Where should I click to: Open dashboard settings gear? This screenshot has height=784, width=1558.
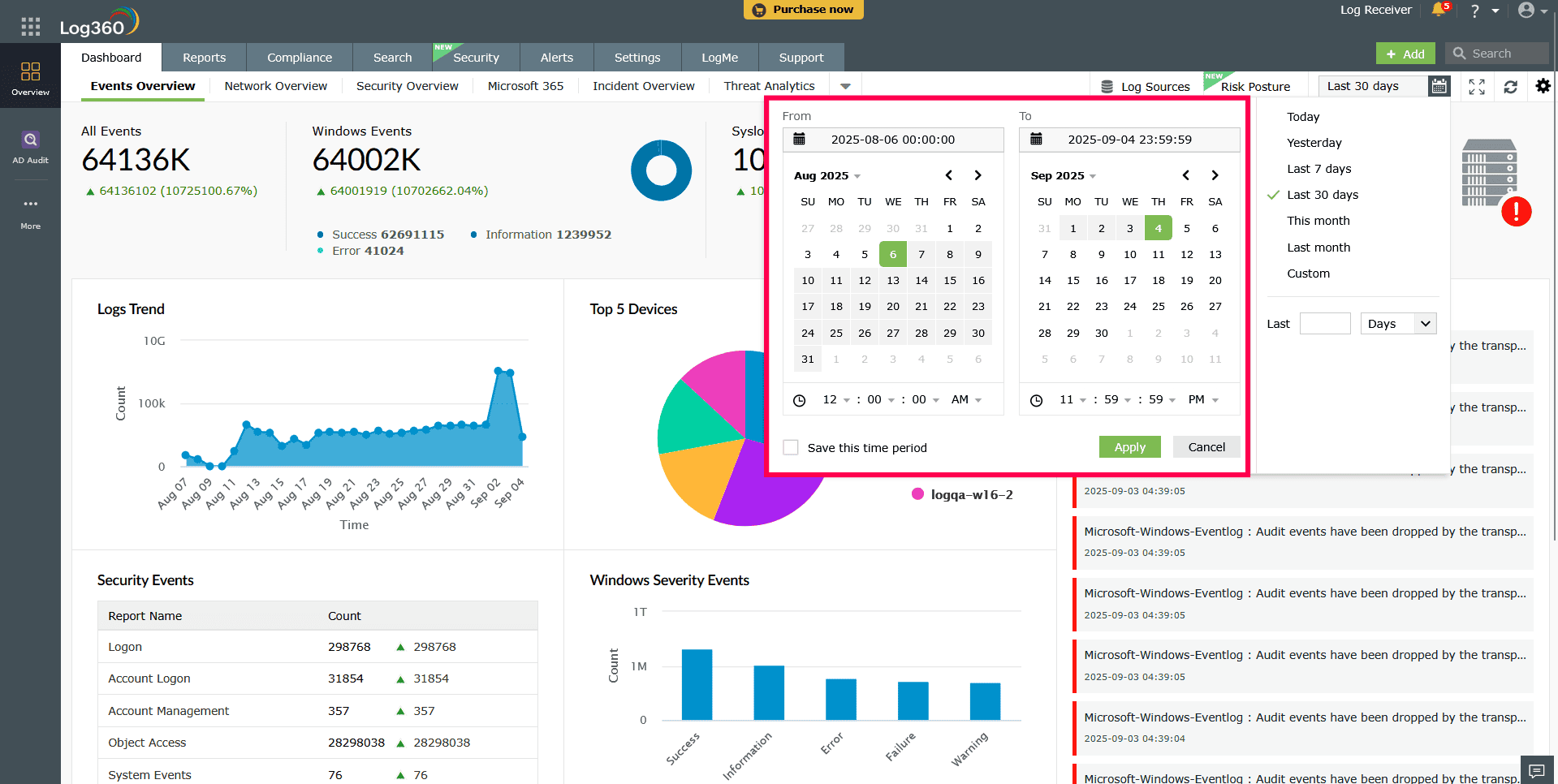(x=1543, y=86)
